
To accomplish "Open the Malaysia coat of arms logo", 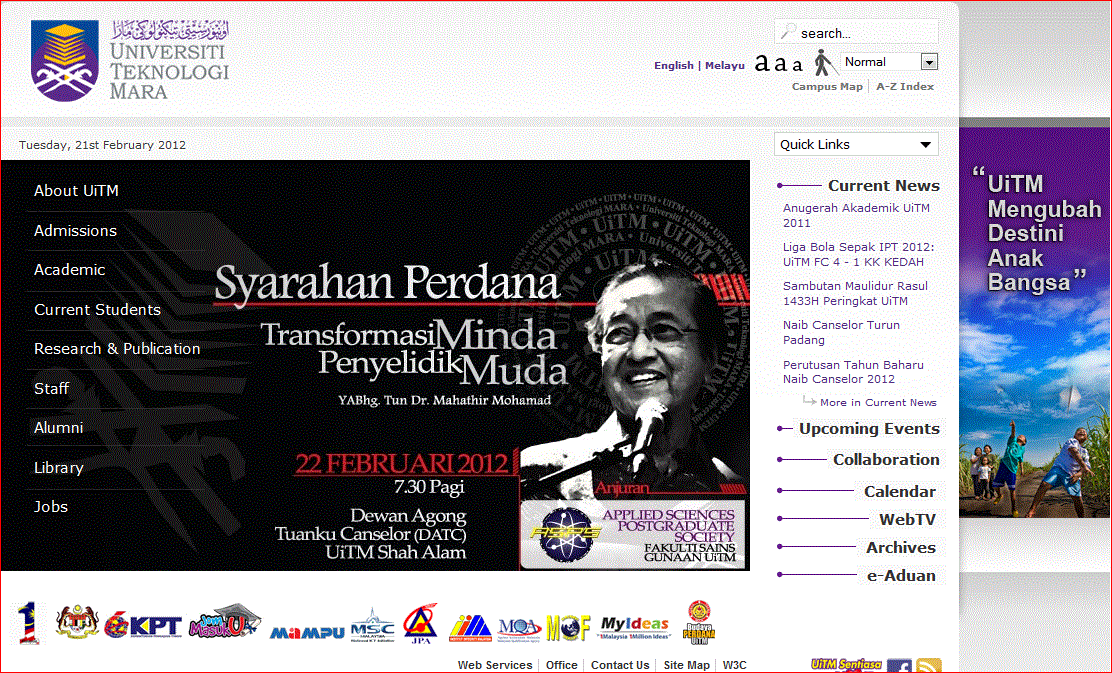I will tap(77, 622).
